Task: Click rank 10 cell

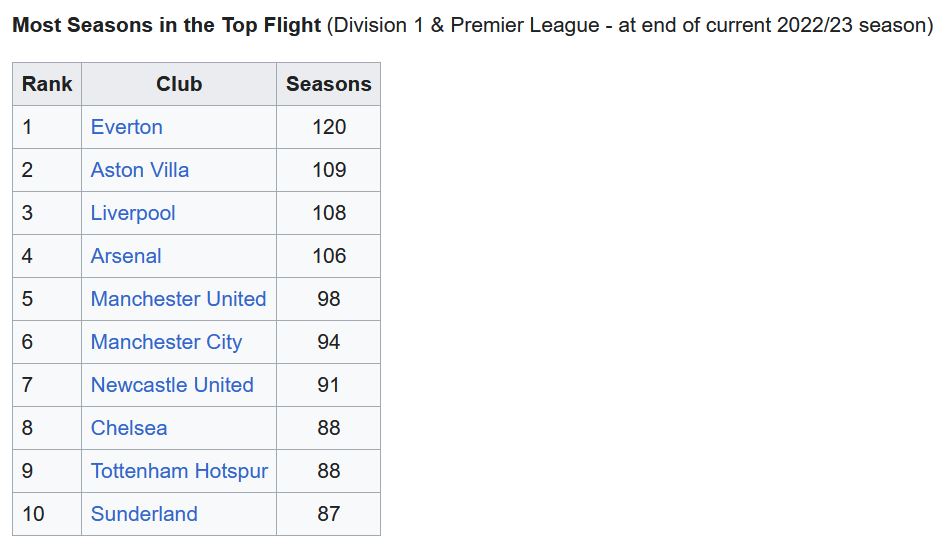Action: (47, 514)
